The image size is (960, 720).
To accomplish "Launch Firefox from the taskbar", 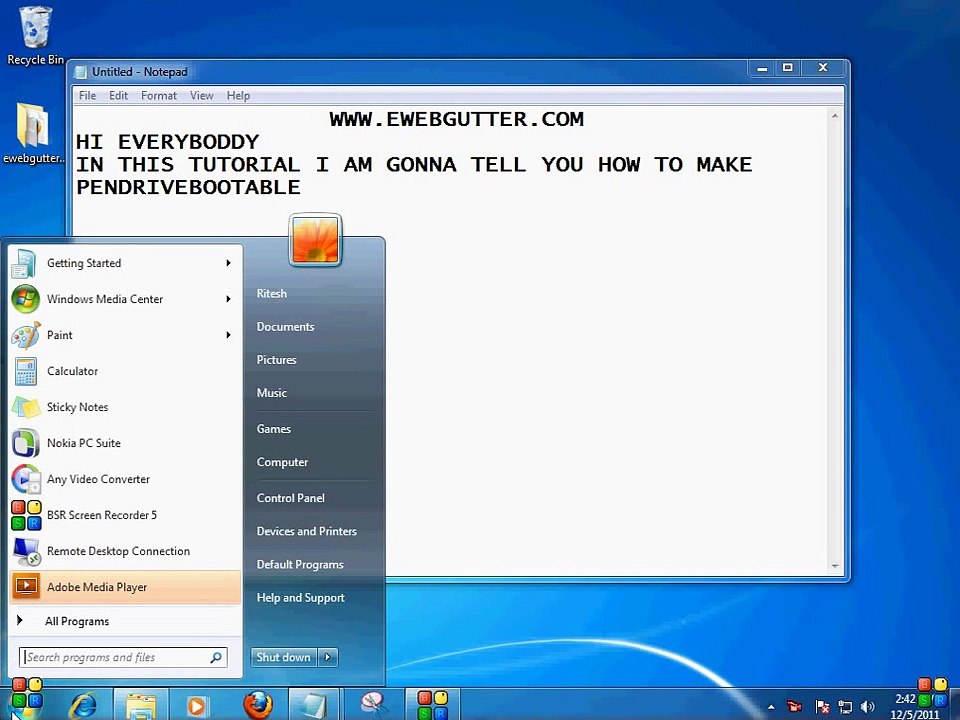I will (x=258, y=705).
